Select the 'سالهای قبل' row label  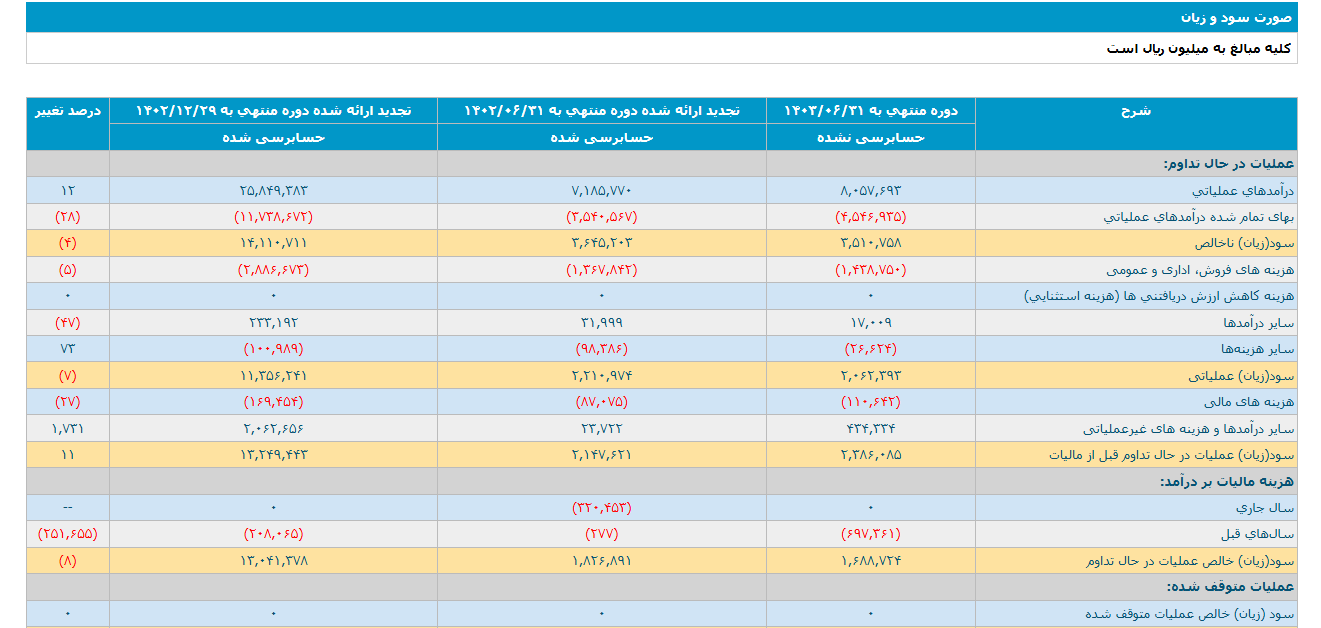pyautogui.click(x=1262, y=534)
